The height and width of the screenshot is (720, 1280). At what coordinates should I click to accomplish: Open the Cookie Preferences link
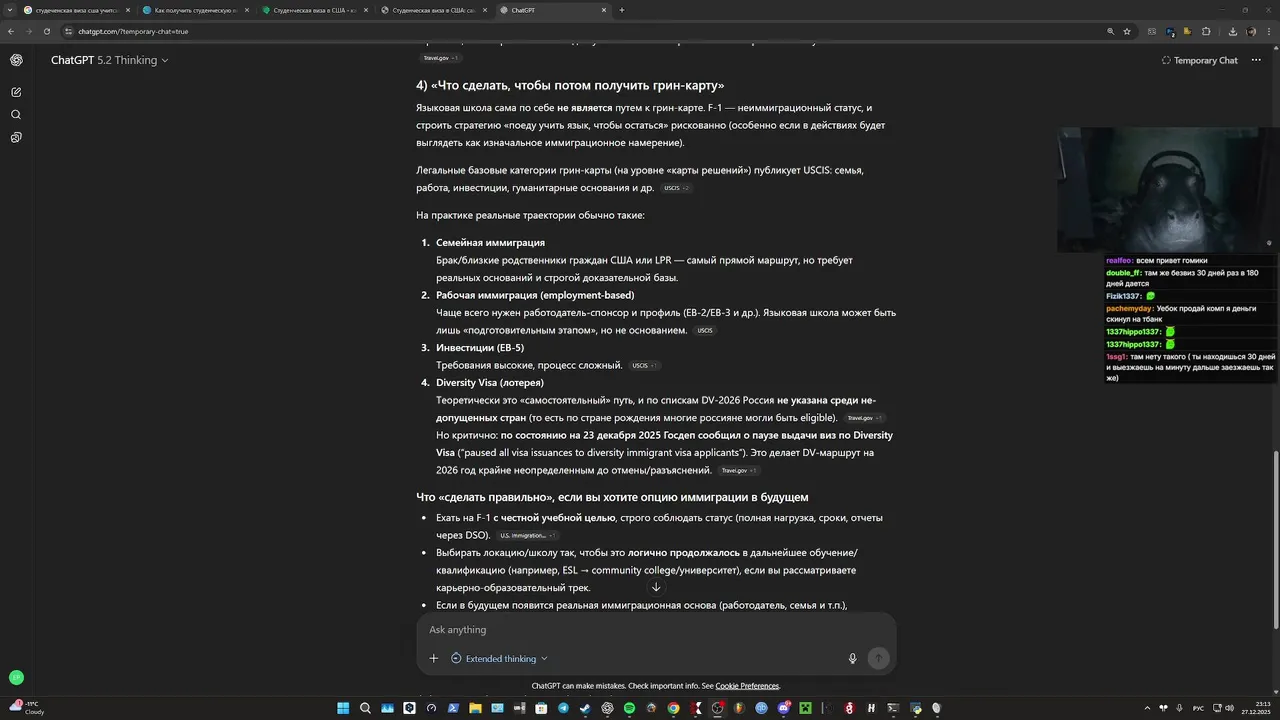[747, 686]
